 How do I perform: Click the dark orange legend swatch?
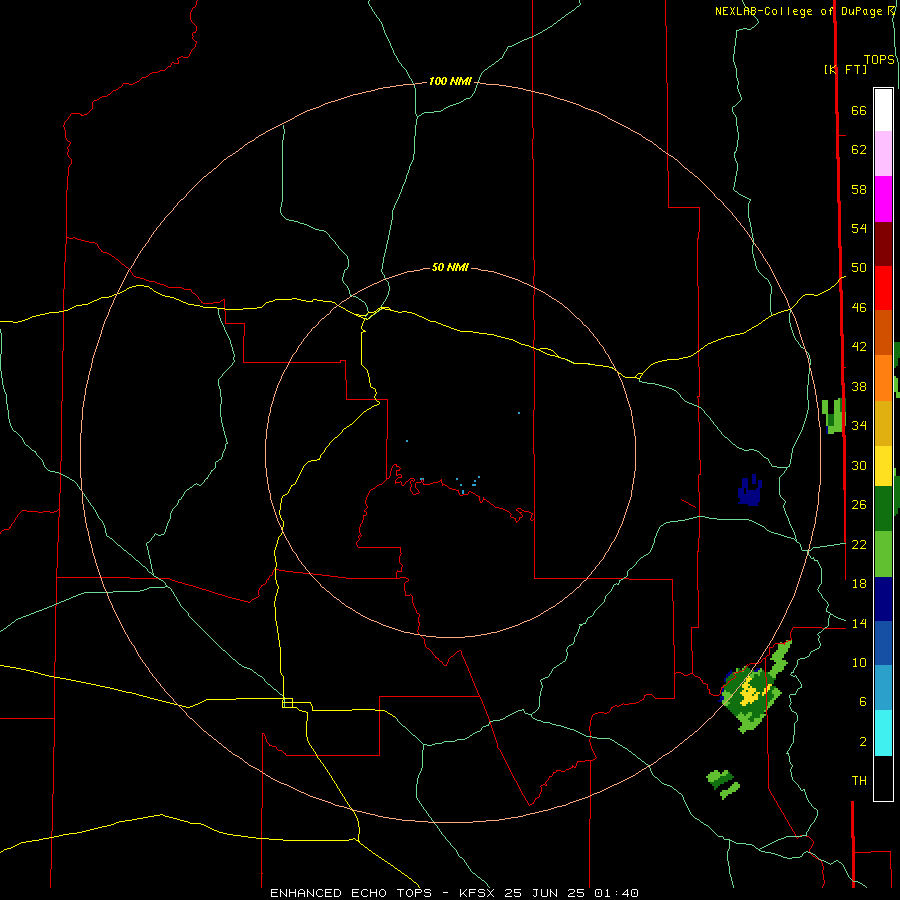883,333
